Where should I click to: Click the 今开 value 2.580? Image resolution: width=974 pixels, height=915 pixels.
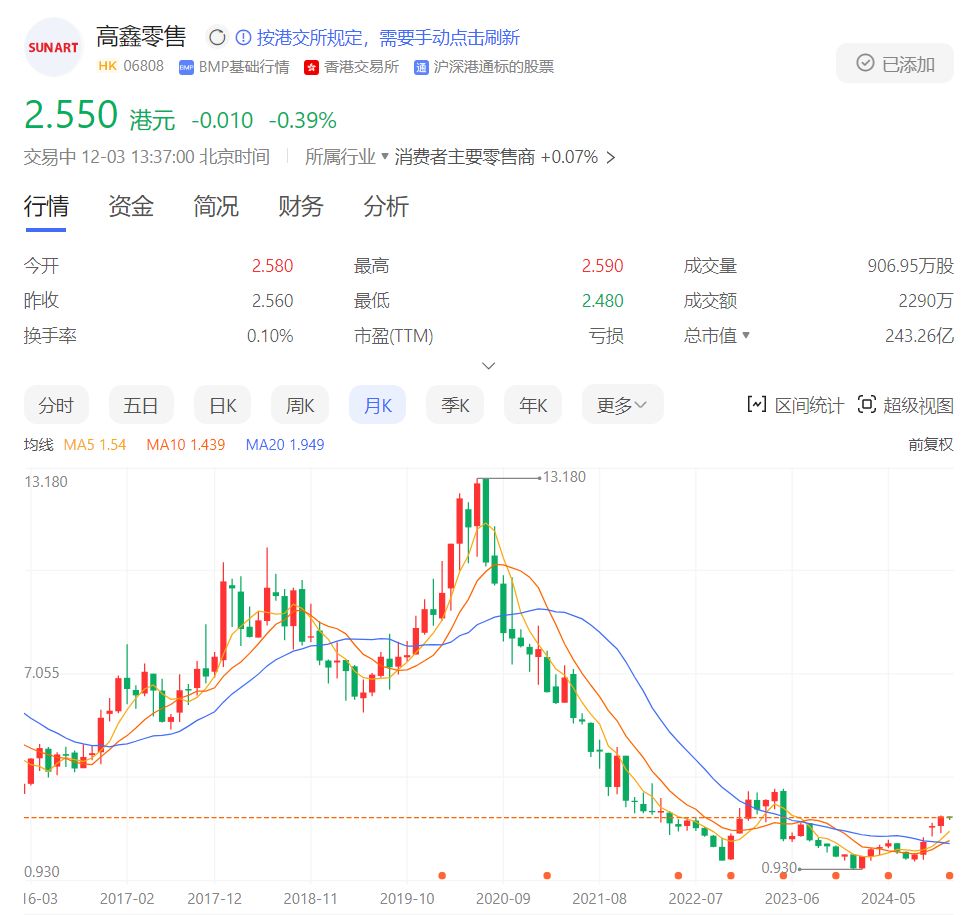tap(272, 266)
